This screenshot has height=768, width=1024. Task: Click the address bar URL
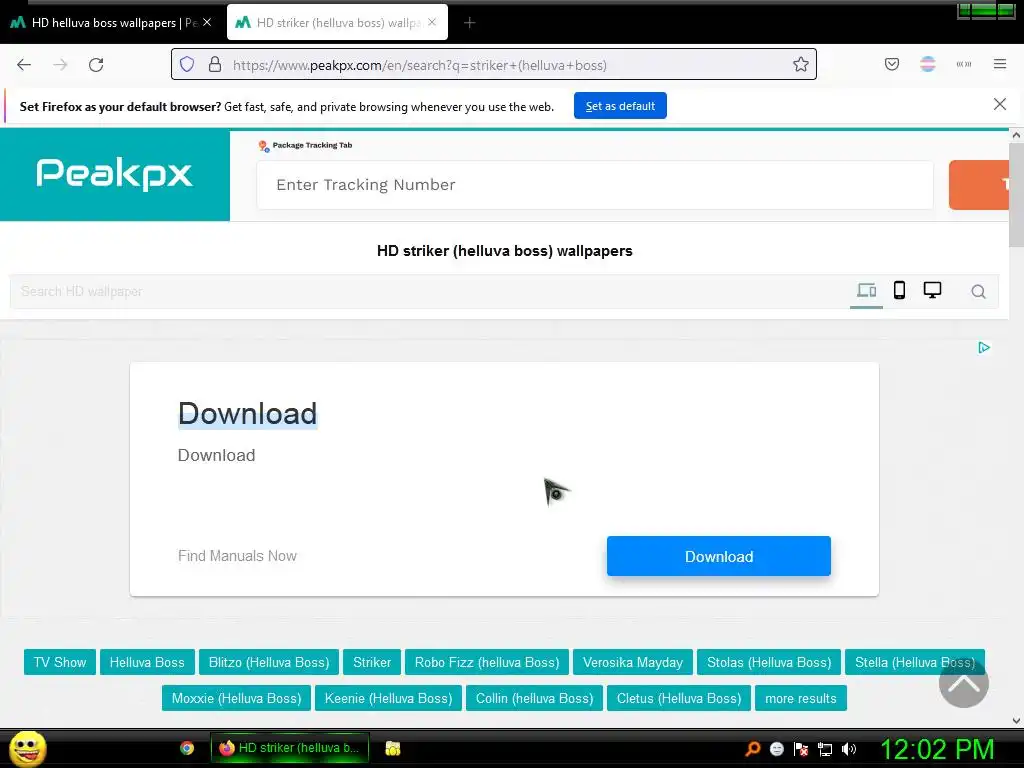coord(420,65)
